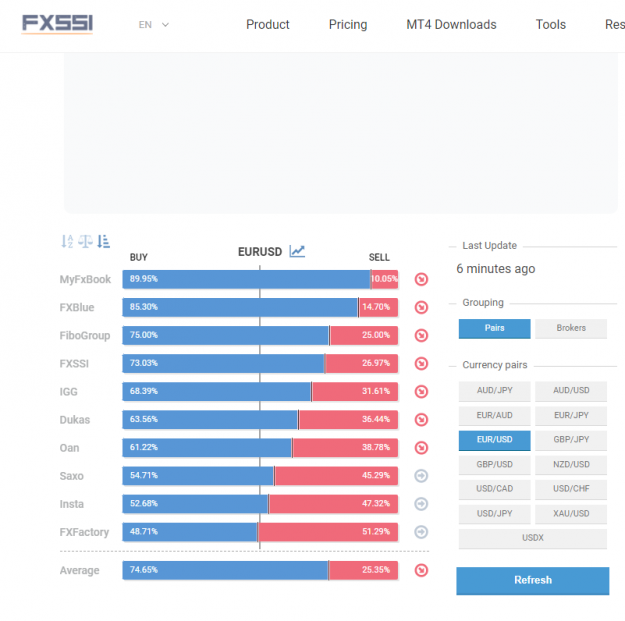This screenshot has height=621, width=625.
Task: Click the IGG trend arrow icon
Action: coord(421,391)
